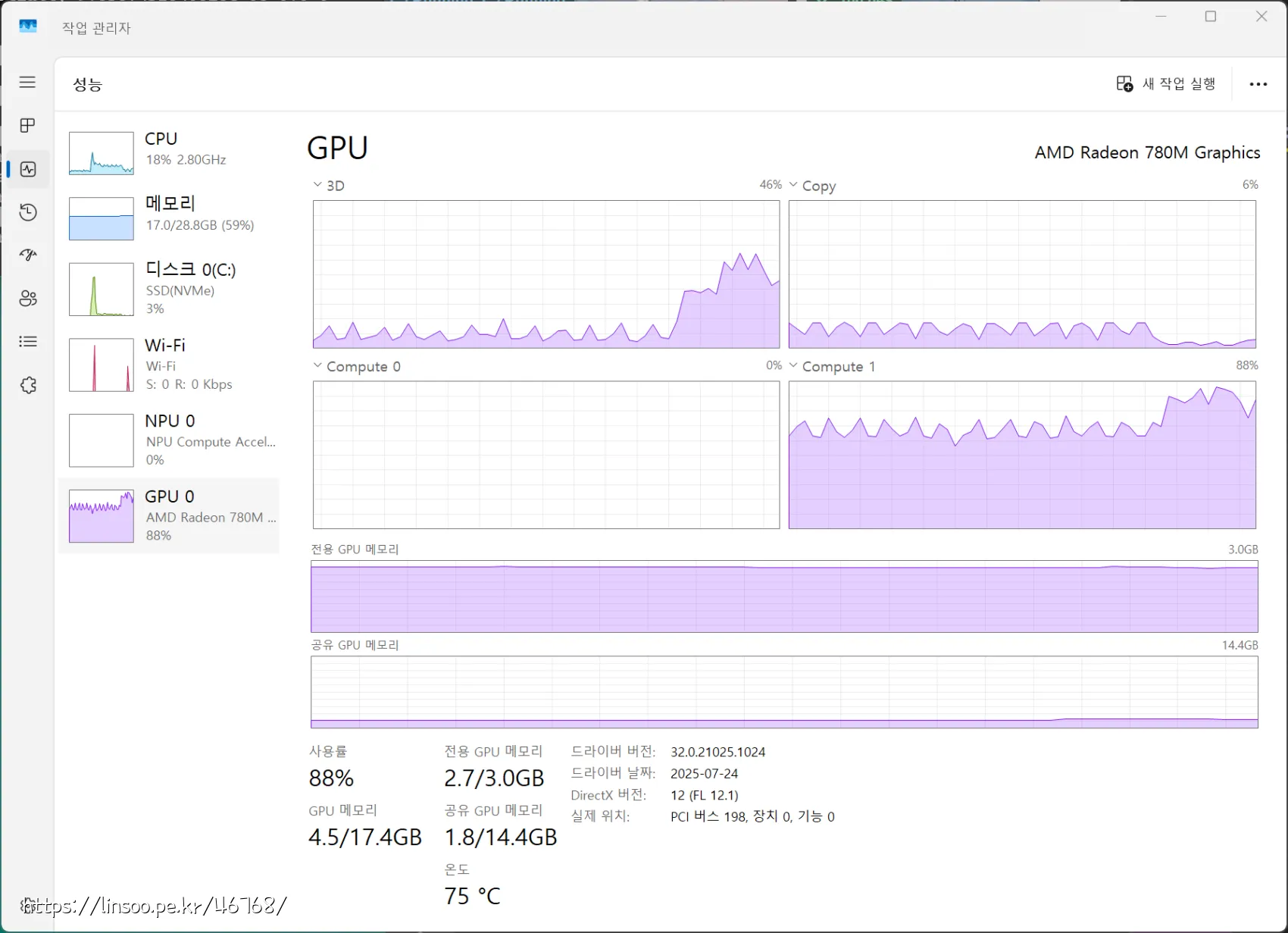The width and height of the screenshot is (1288, 933).
Task: Click the 4.5/17.4GB GPU memory value
Action: [x=365, y=838]
